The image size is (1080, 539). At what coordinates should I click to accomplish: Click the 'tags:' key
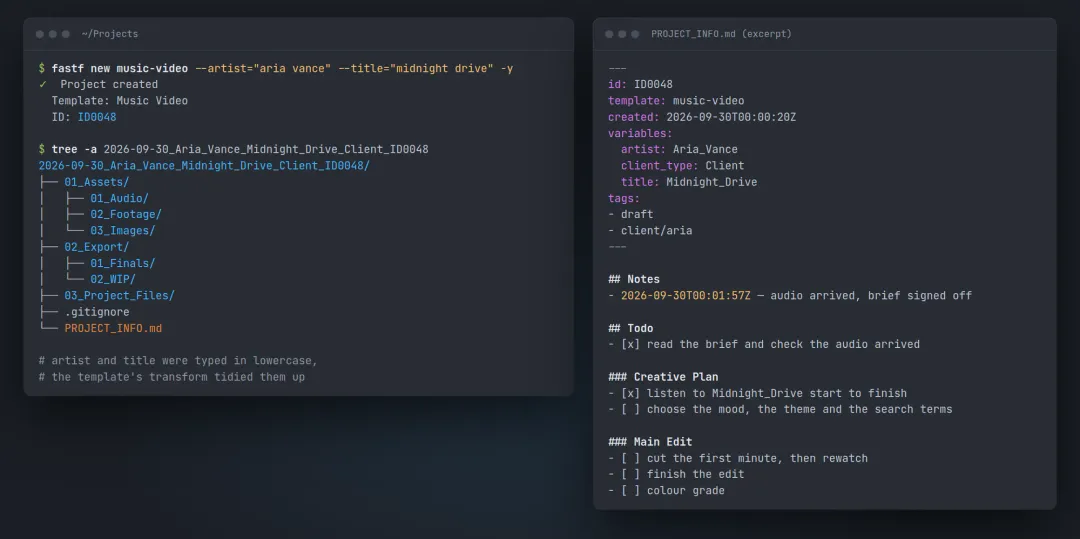coord(624,198)
